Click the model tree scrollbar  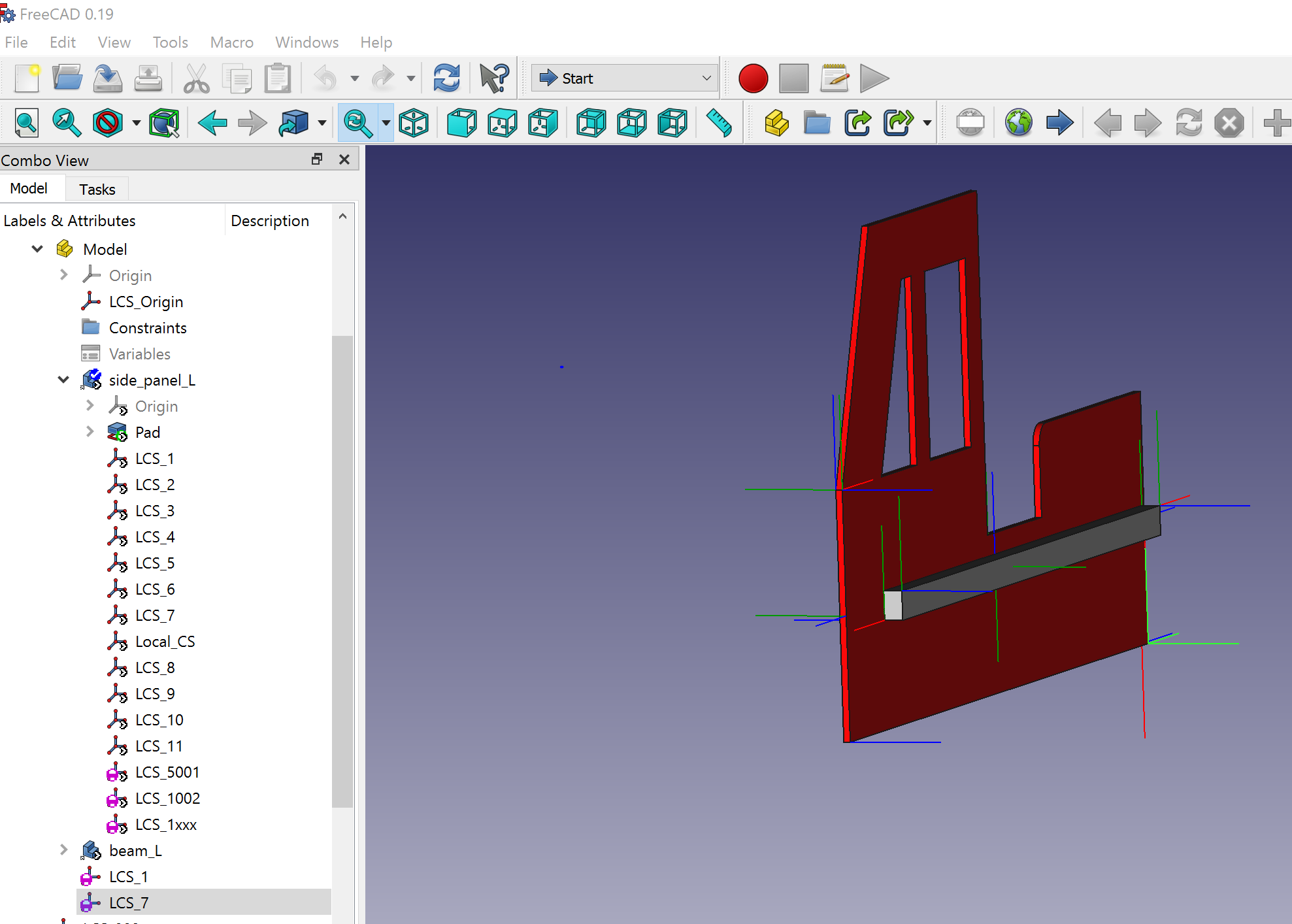(x=343, y=569)
